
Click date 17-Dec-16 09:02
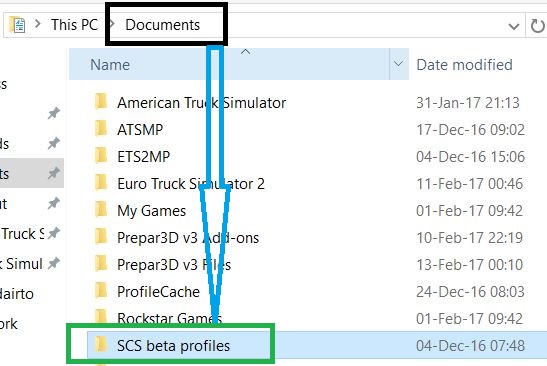[x=470, y=130]
